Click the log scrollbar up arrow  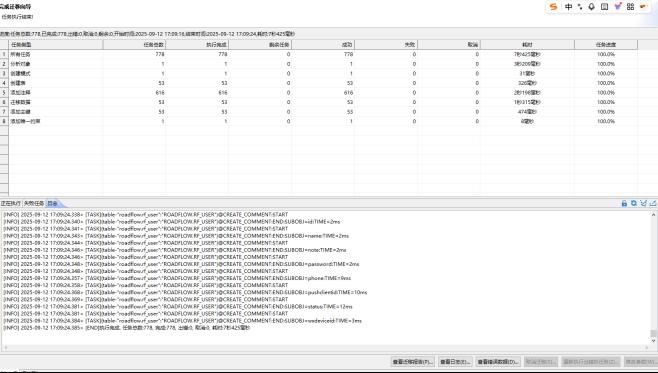point(653,214)
